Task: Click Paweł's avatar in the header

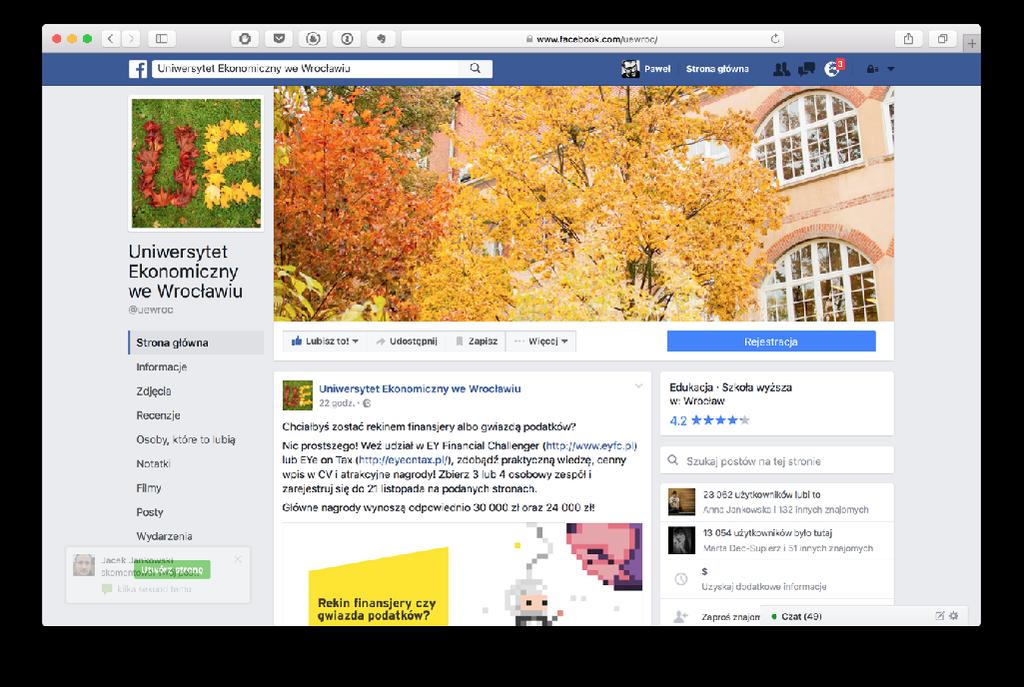Action: click(630, 69)
